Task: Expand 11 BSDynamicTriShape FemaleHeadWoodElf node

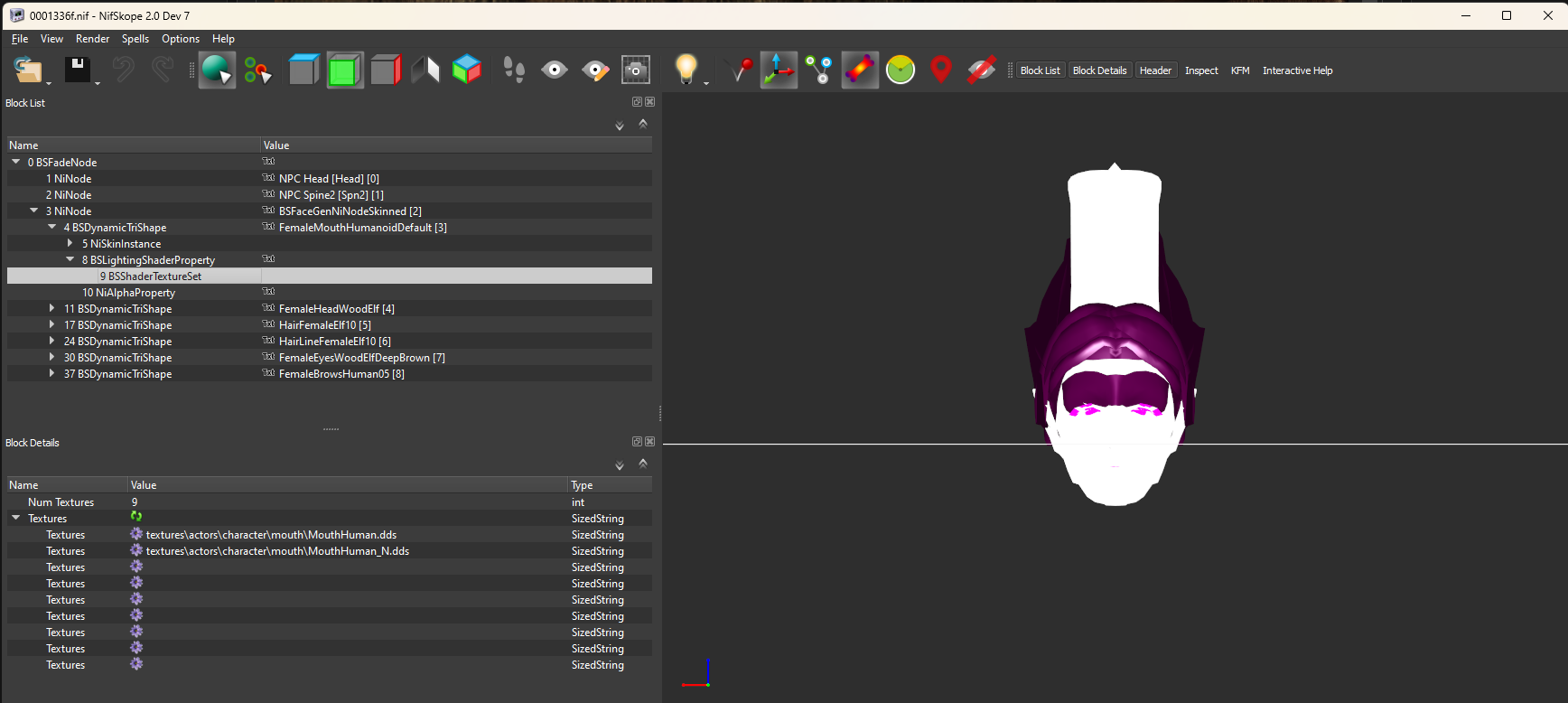Action: pos(51,309)
